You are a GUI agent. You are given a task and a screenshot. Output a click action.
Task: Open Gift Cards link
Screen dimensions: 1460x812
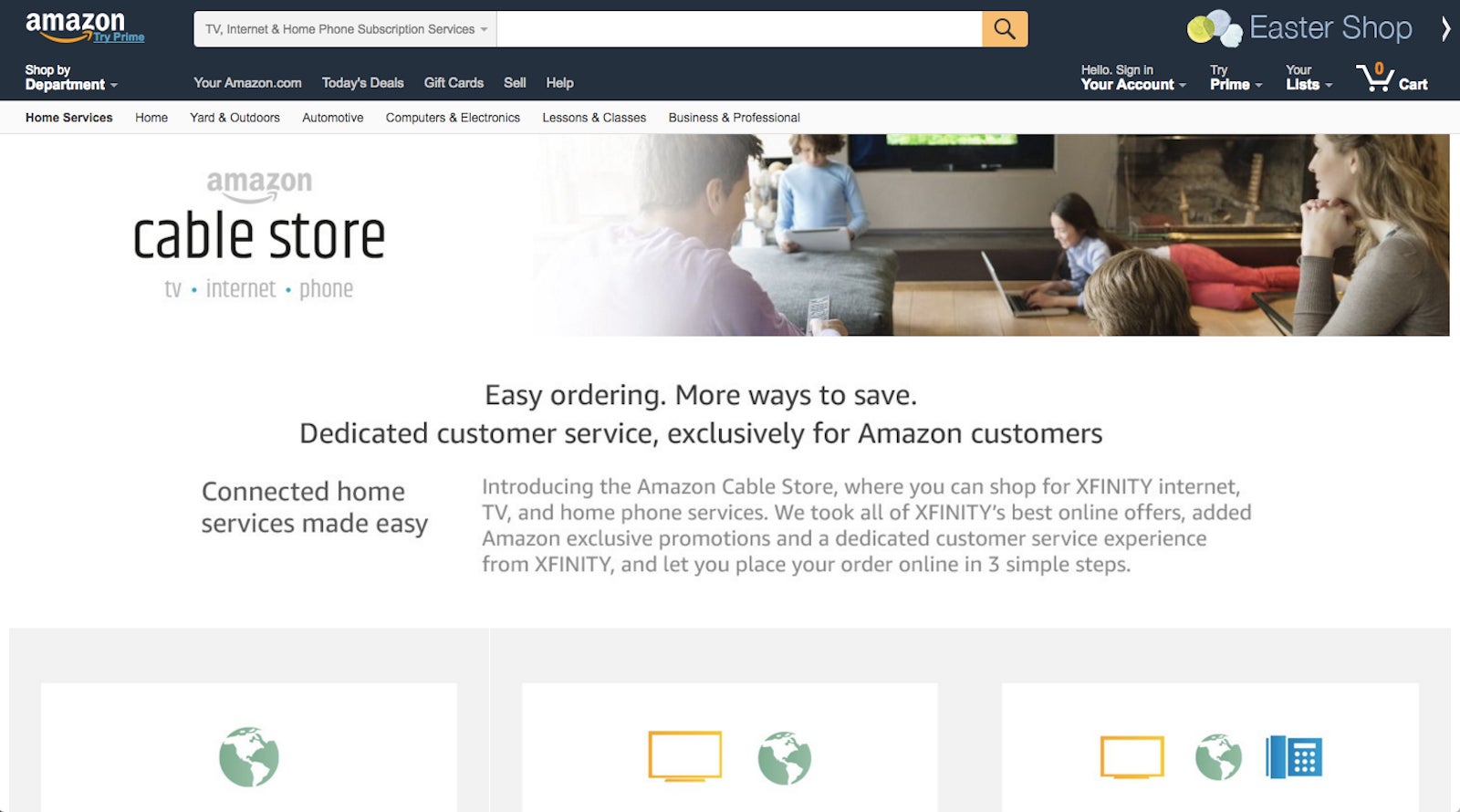point(454,83)
